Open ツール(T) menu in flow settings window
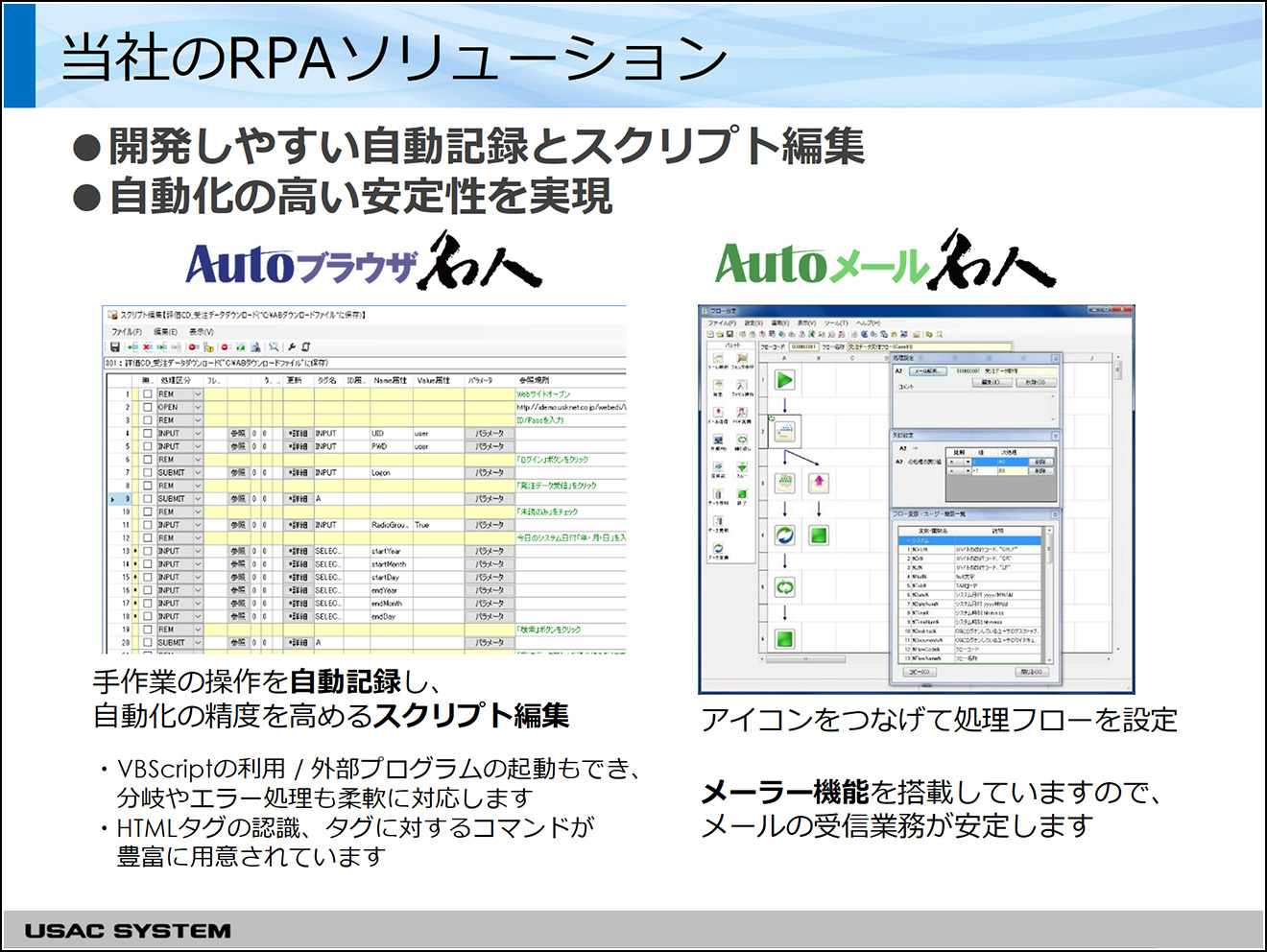This screenshot has width=1267, height=952. tap(836, 323)
